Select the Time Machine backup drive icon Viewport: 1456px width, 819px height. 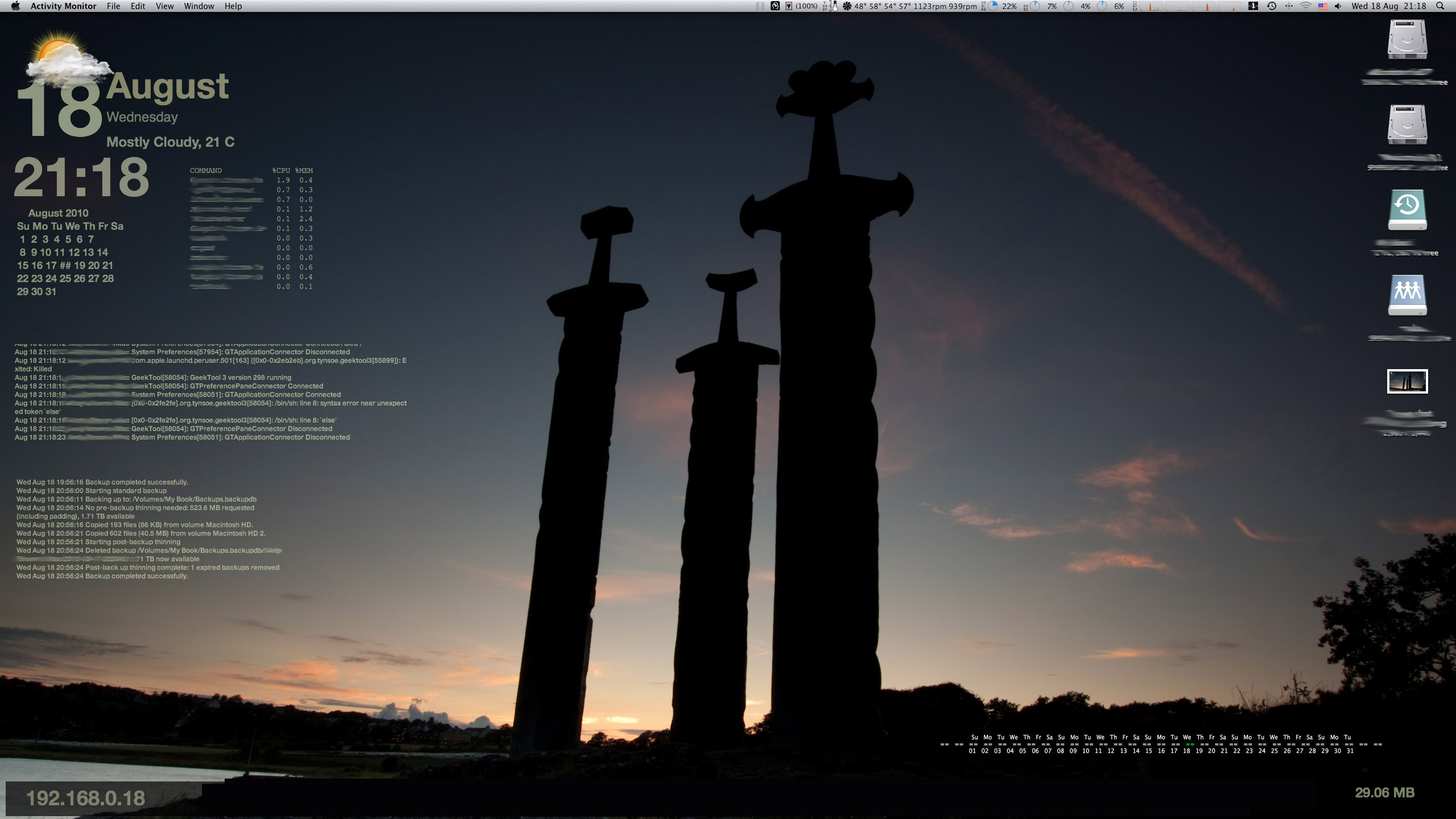coord(1407,210)
